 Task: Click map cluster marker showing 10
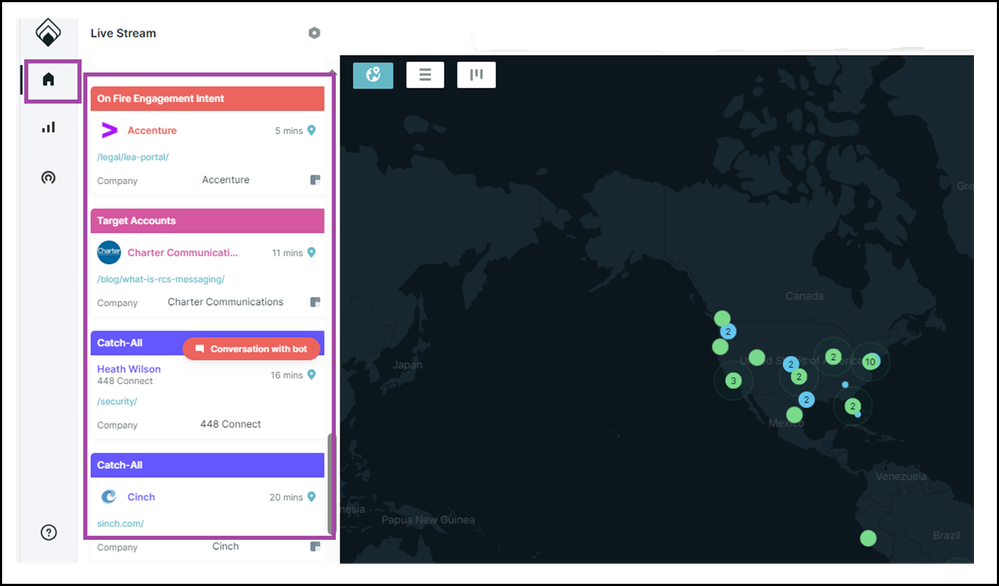tap(870, 362)
